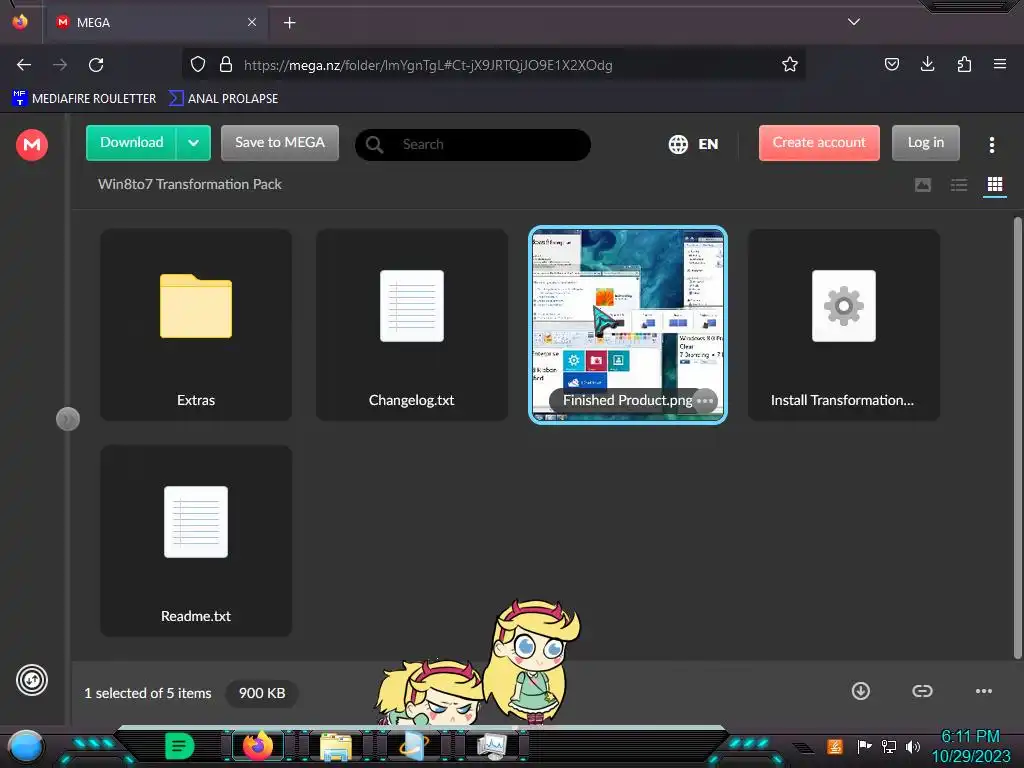Open the EN language selector

coord(693,144)
